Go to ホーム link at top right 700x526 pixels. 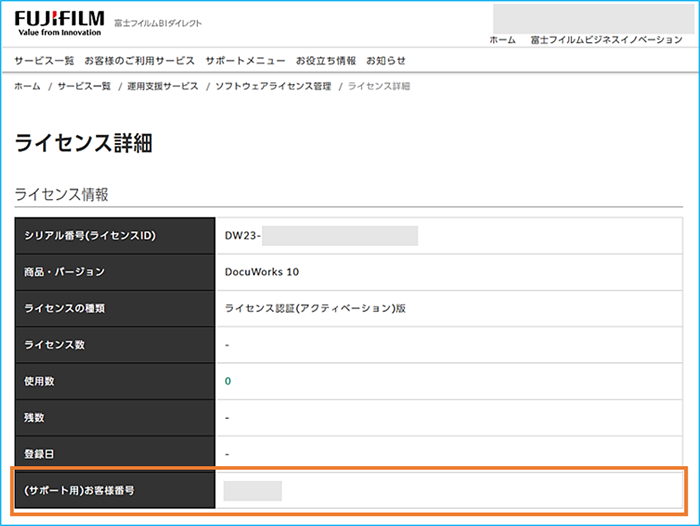point(502,40)
